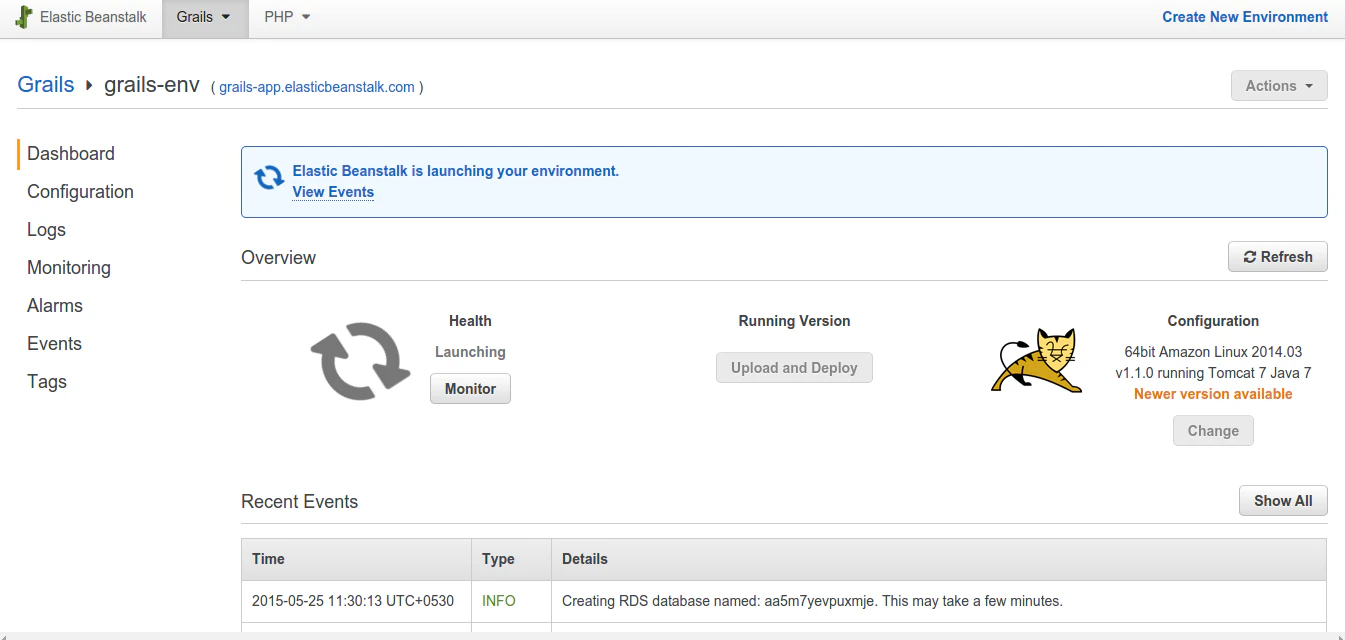Image resolution: width=1345 pixels, height=640 pixels.
Task: Click the View Events link
Action: click(333, 192)
